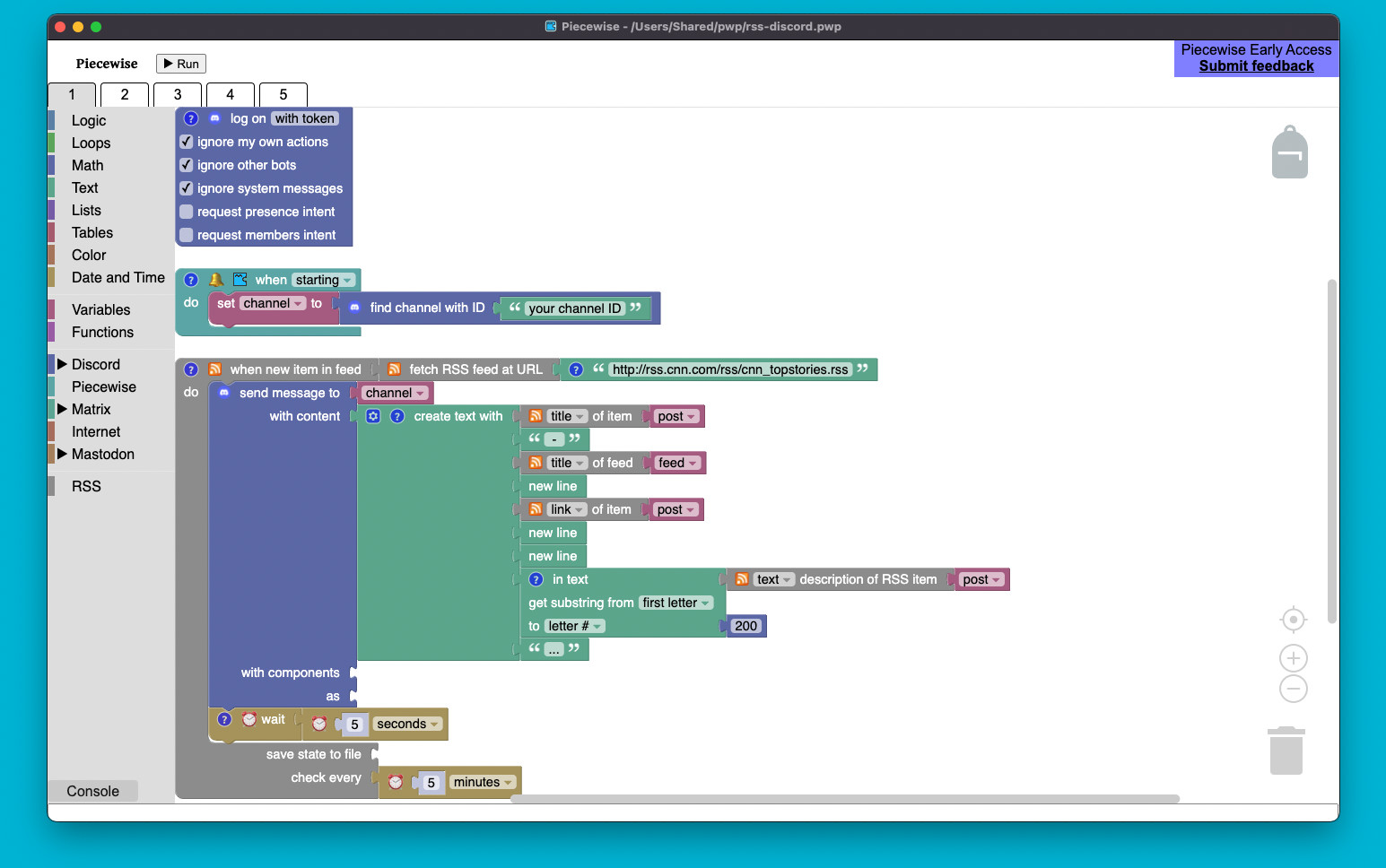Open the 'letter #' dropdown
The image size is (1386, 868).
[575, 626]
